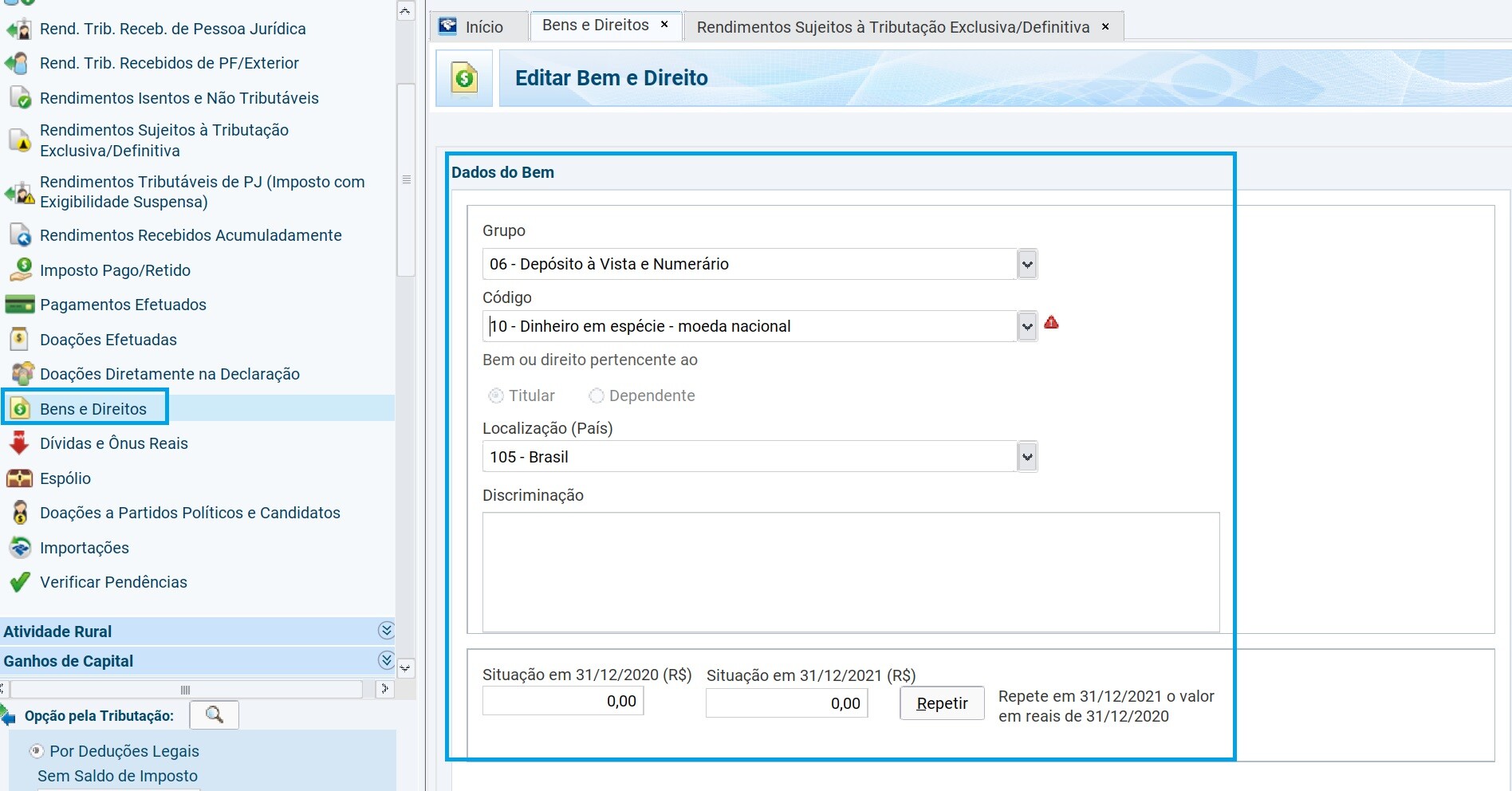Click the Importações icon in sidebar
This screenshot has height=791, width=1512.
click(20, 548)
